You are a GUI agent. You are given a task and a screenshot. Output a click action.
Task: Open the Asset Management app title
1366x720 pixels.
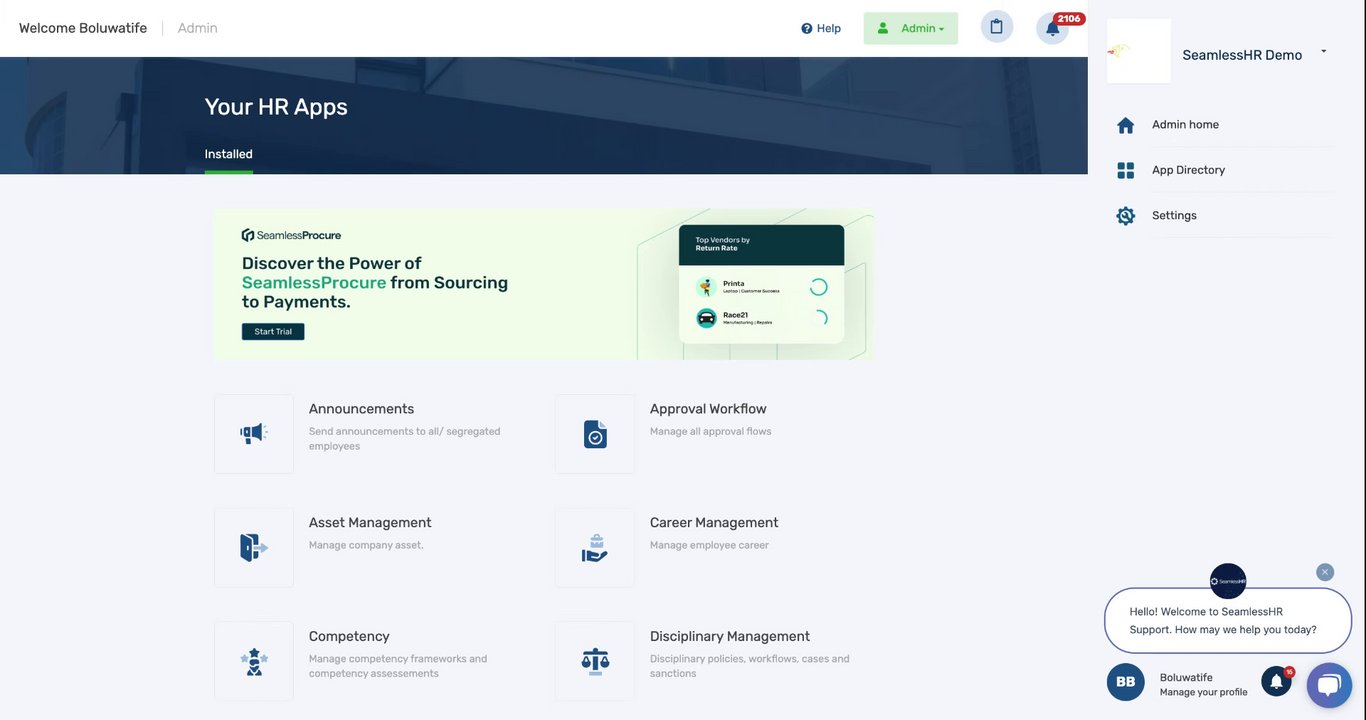(370, 523)
